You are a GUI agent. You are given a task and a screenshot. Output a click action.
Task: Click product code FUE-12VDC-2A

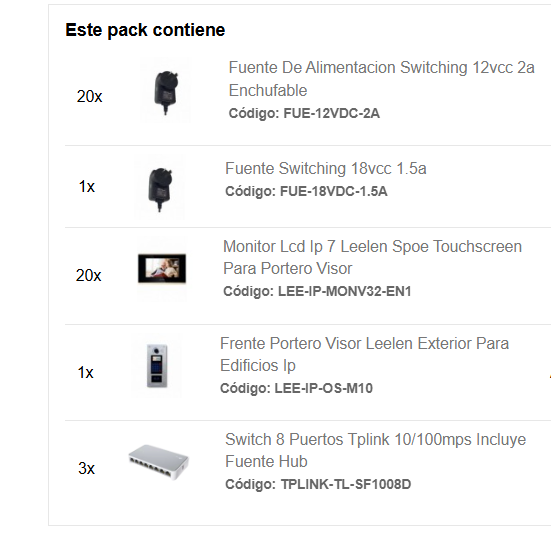click(331, 114)
